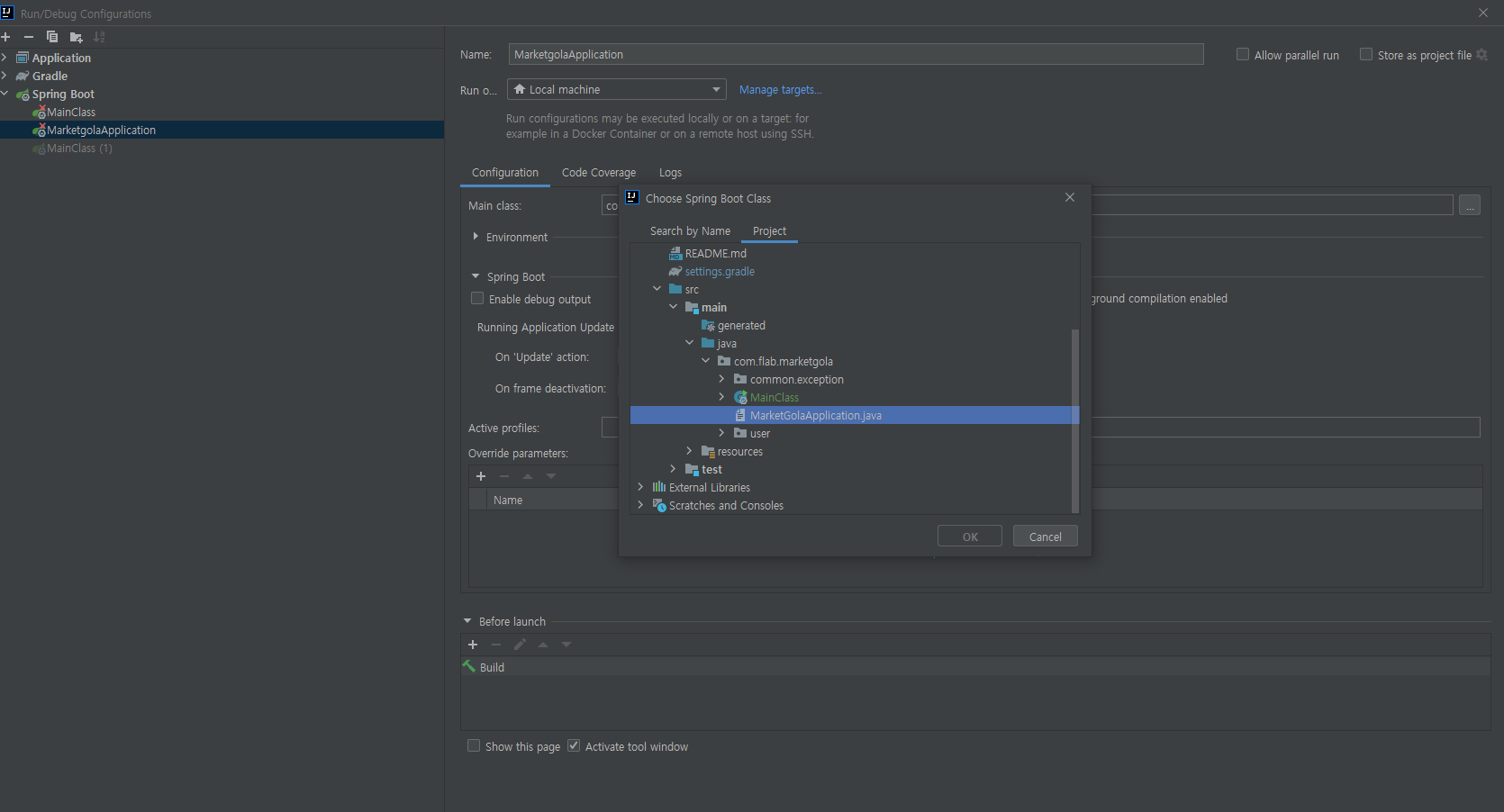Expand the Gradle node in left tree
This screenshot has width=1504, height=812.
5,76
